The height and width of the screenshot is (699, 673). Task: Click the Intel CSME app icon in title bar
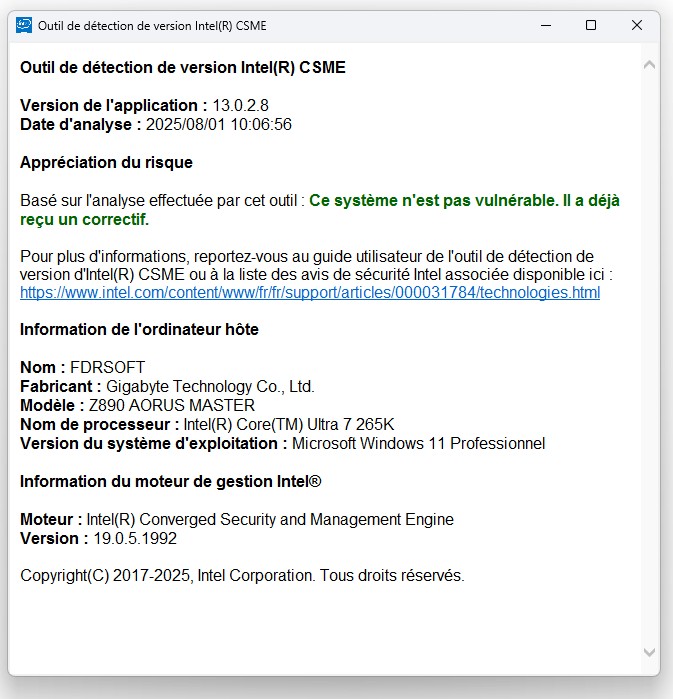pos(24,26)
